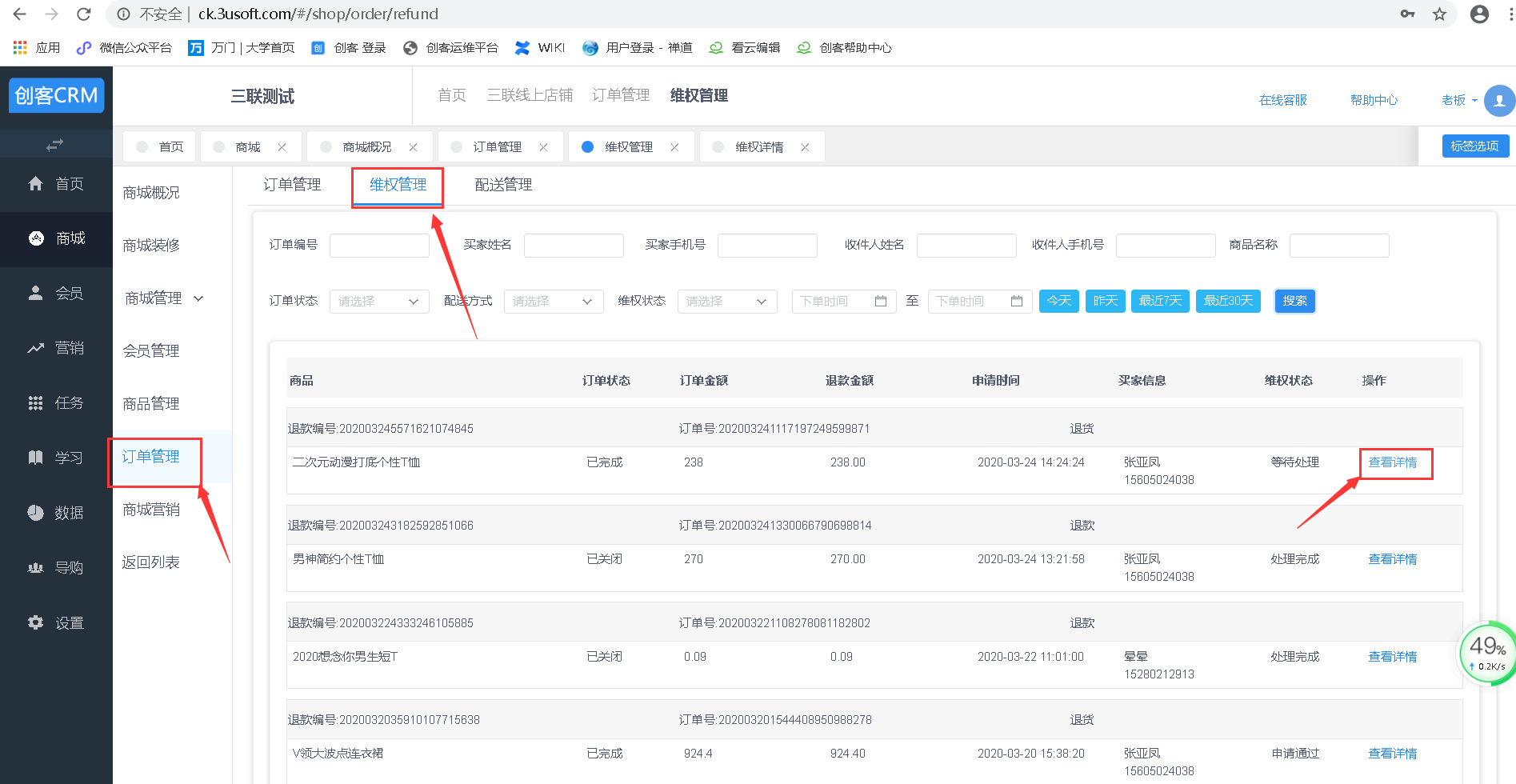Open the 帮助中心 link
This screenshot has width=1516, height=784.
tap(1374, 100)
